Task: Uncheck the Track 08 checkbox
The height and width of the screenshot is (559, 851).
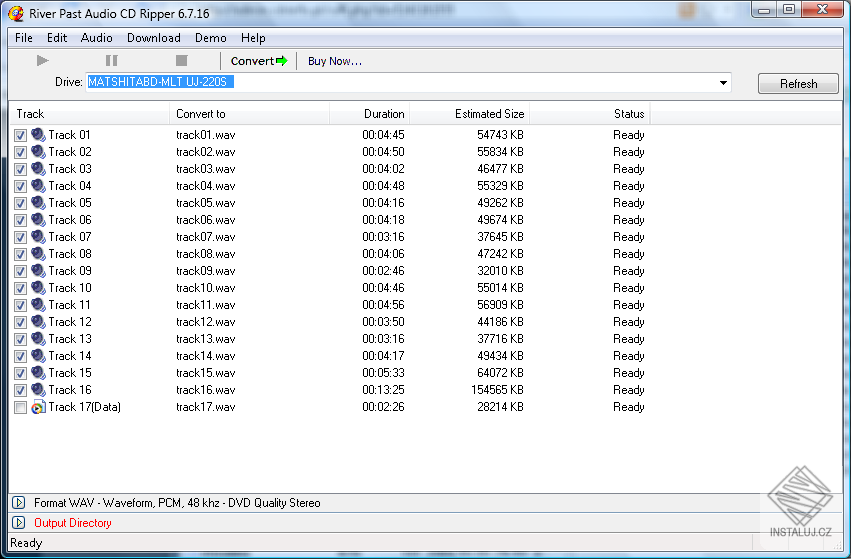Action: (x=20, y=255)
